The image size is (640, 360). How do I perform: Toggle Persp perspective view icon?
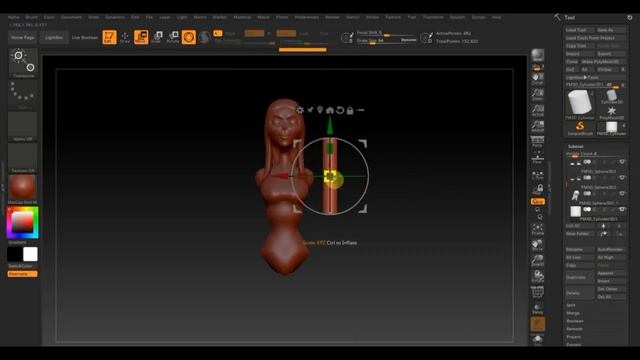tap(538, 142)
